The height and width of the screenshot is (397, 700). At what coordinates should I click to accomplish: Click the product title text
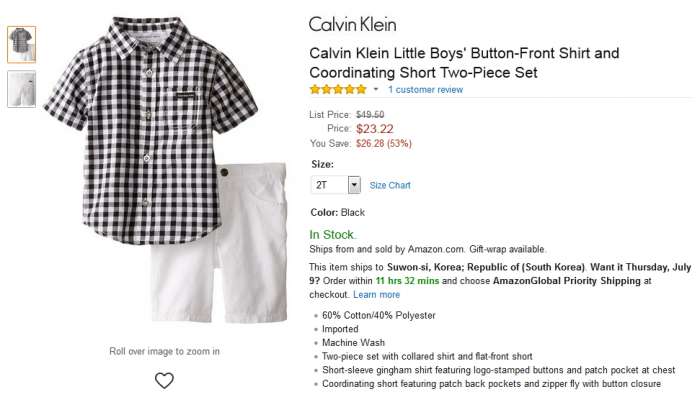coord(464,63)
